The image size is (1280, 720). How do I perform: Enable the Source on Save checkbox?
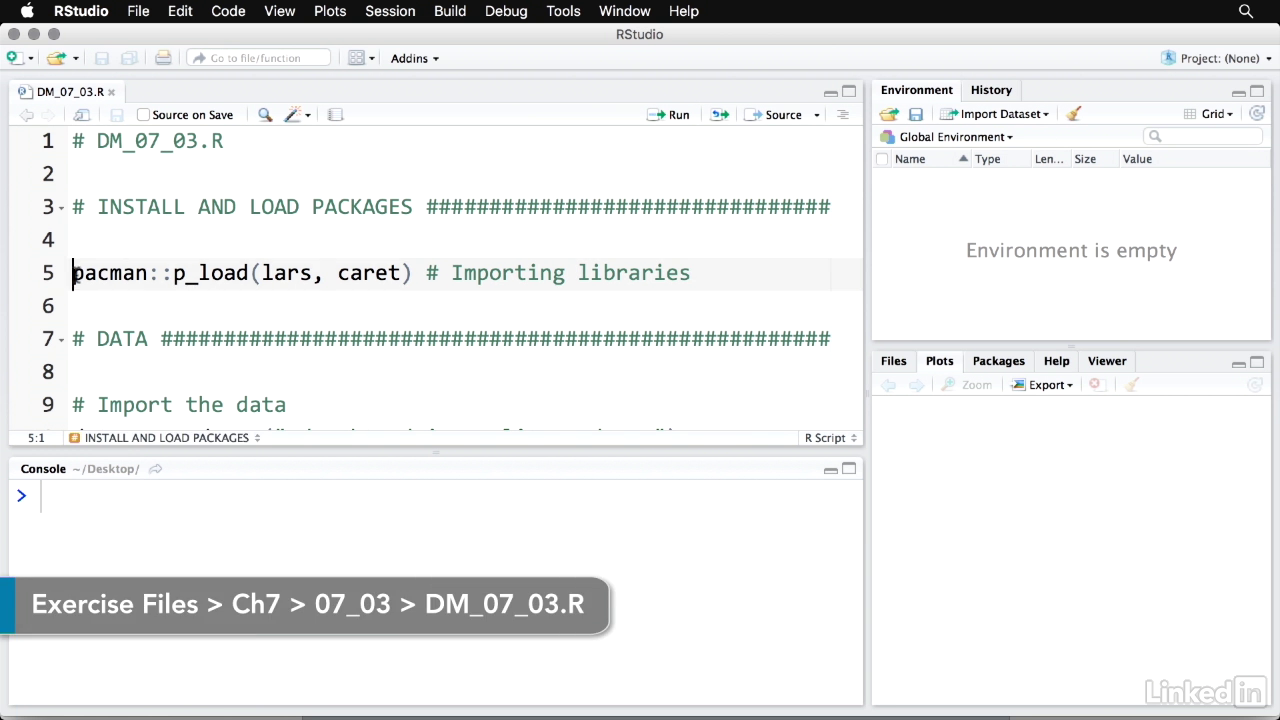pos(143,115)
